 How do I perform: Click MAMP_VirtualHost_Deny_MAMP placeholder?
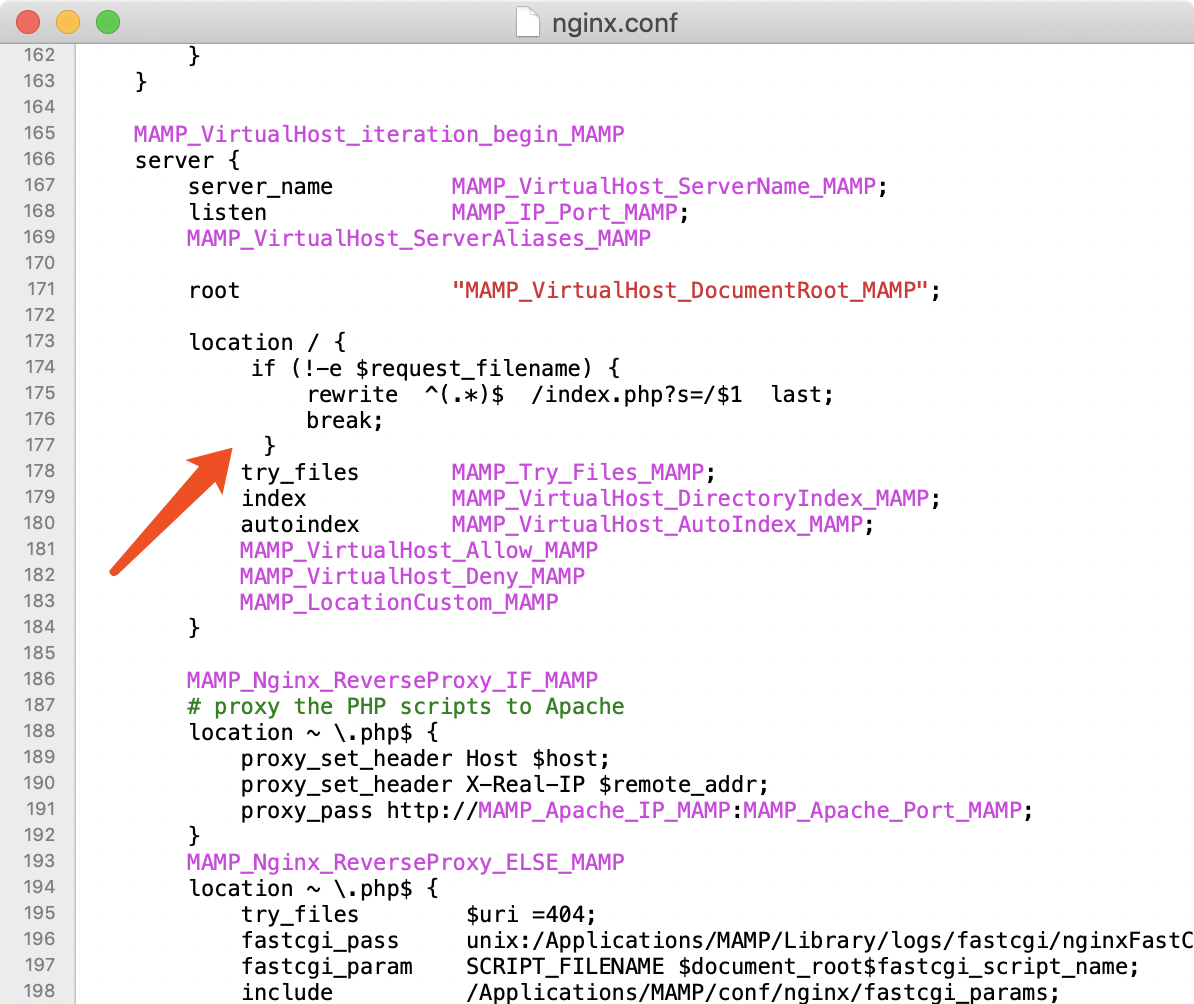412,576
